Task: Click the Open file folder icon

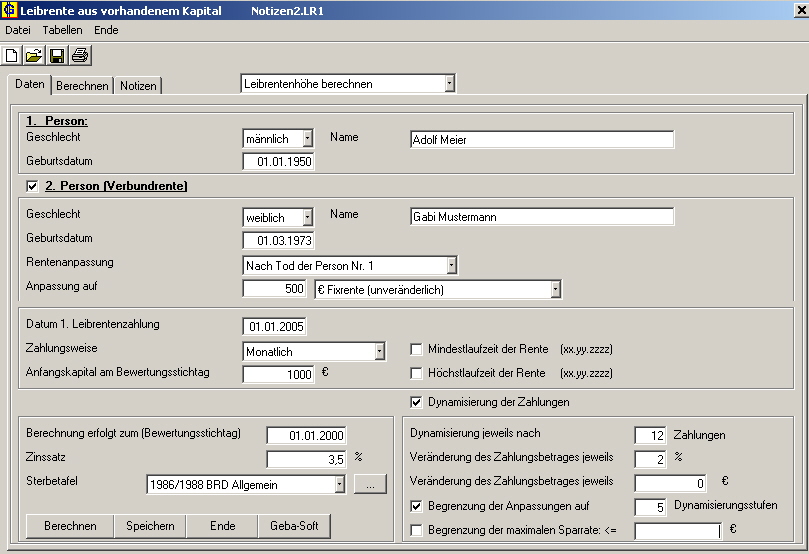Action: 34,55
